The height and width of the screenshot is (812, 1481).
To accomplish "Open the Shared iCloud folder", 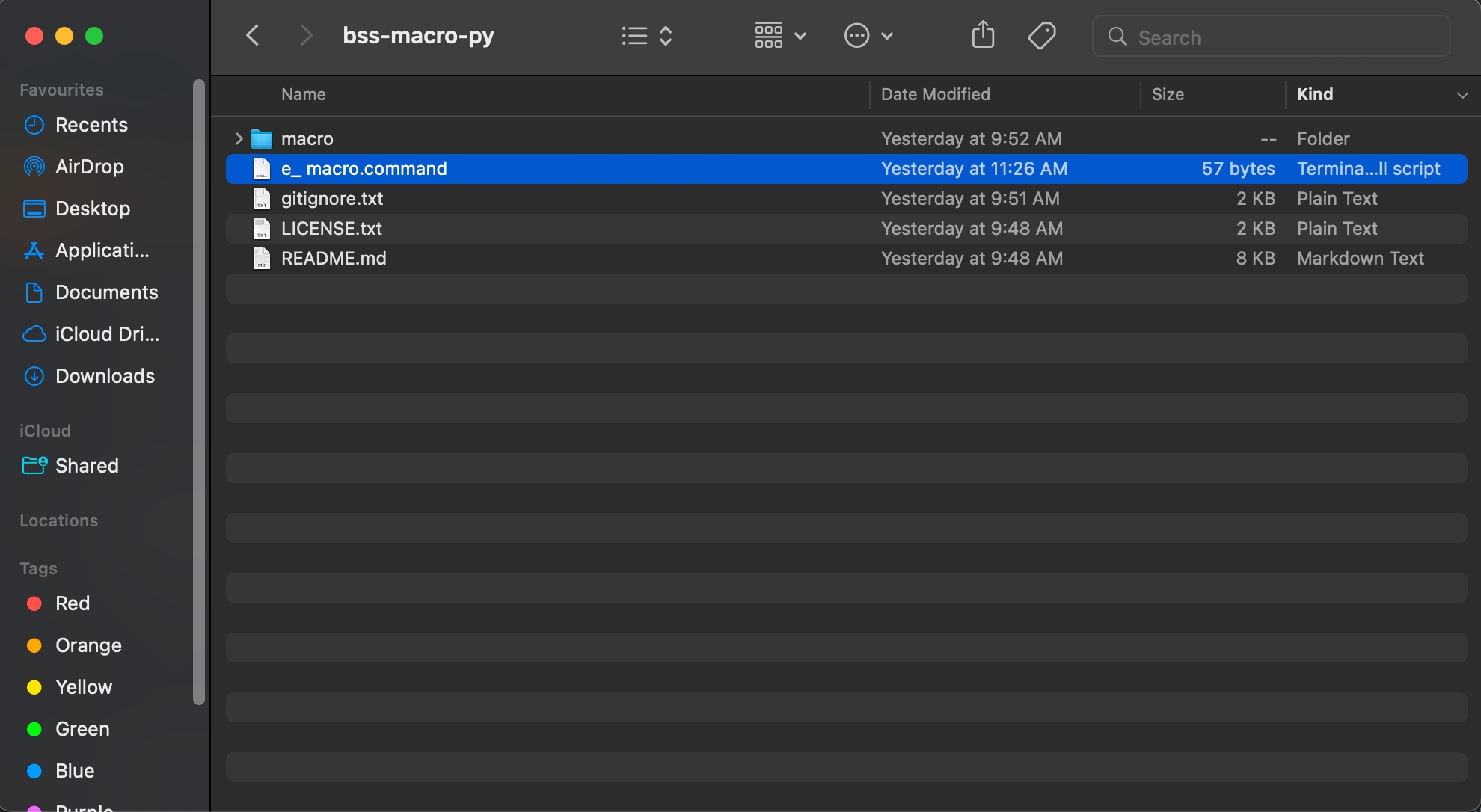I will tap(87, 466).
